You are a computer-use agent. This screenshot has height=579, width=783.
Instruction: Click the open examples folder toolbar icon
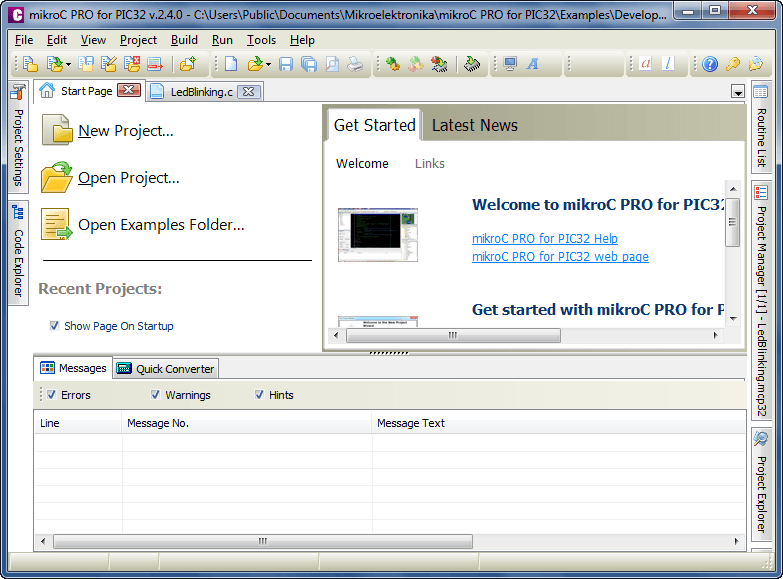188,64
